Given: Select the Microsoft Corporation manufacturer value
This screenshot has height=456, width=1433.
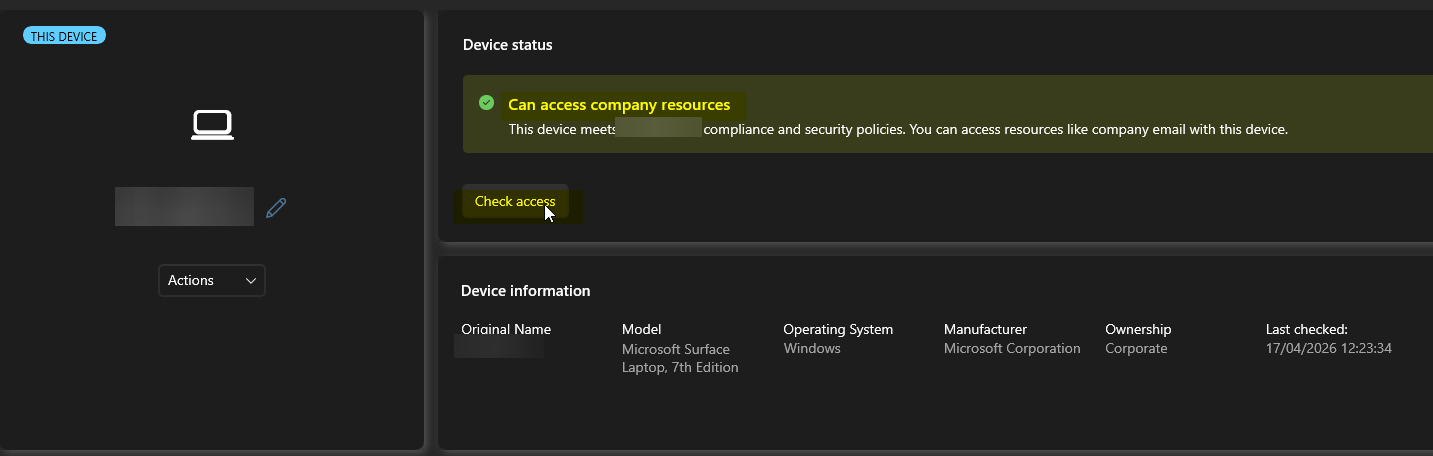Looking at the screenshot, I should [1012, 349].
